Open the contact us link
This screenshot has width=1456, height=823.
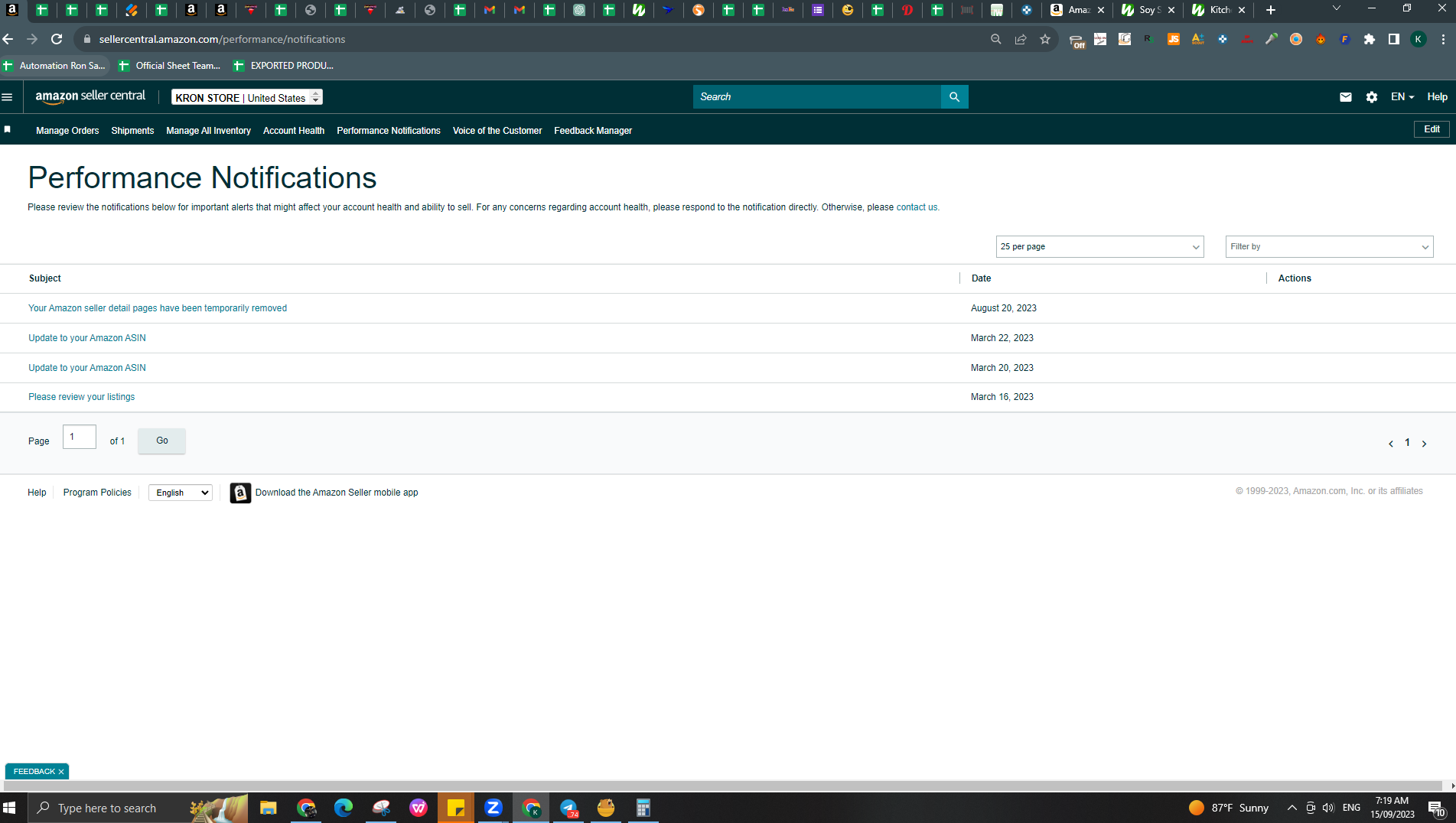(917, 207)
